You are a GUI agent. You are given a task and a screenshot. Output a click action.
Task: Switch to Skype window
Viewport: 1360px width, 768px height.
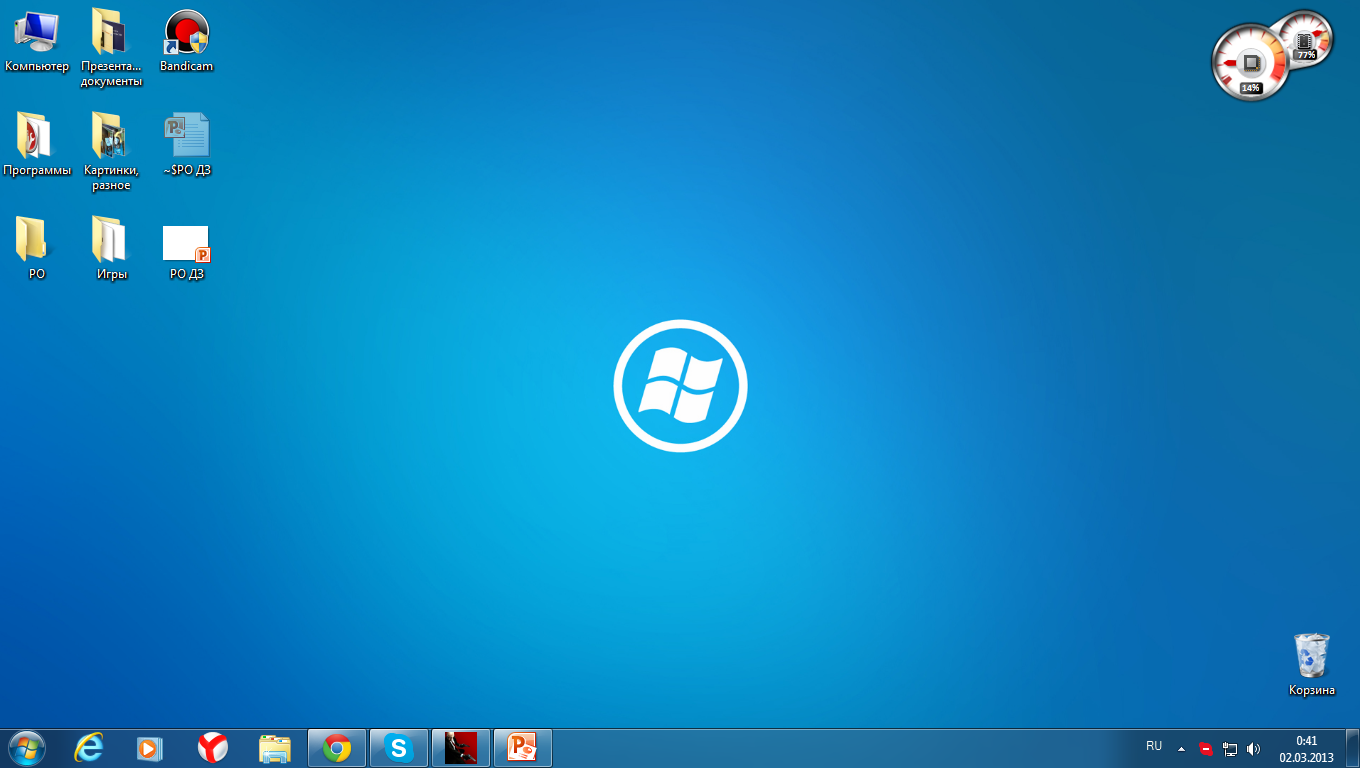pyautogui.click(x=399, y=747)
